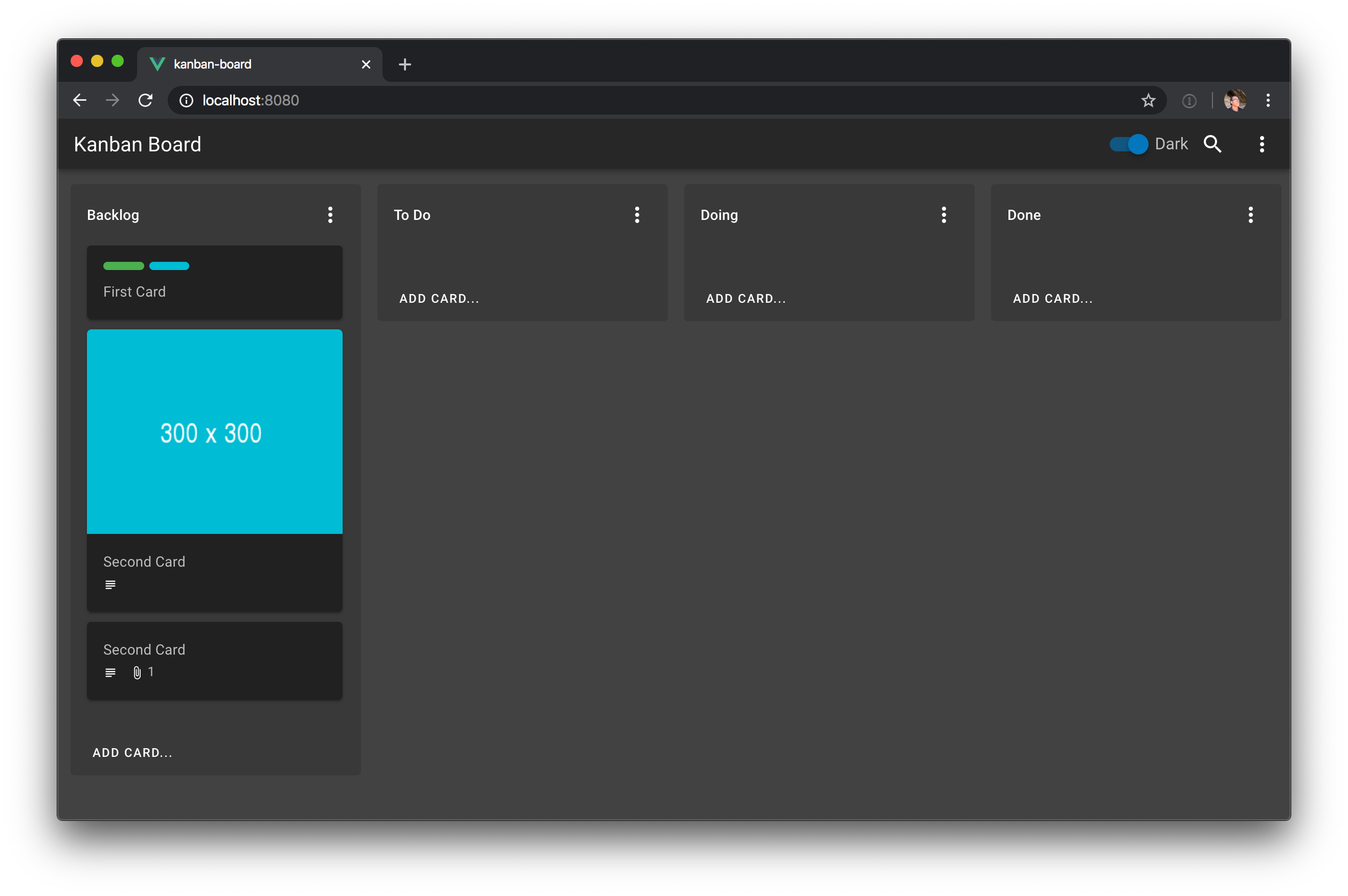Click the cyan label on First Card
Screen dimensions: 1348x896
[x=169, y=266]
